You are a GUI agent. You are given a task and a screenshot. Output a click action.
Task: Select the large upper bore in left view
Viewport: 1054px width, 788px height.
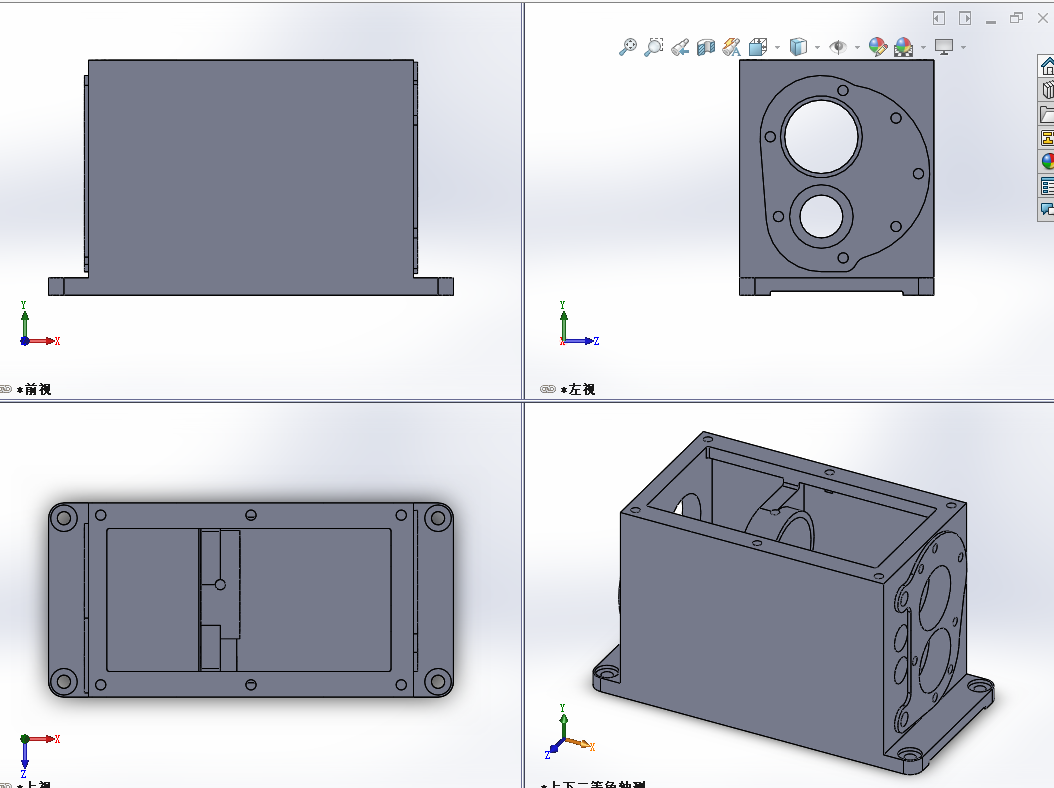pos(821,136)
